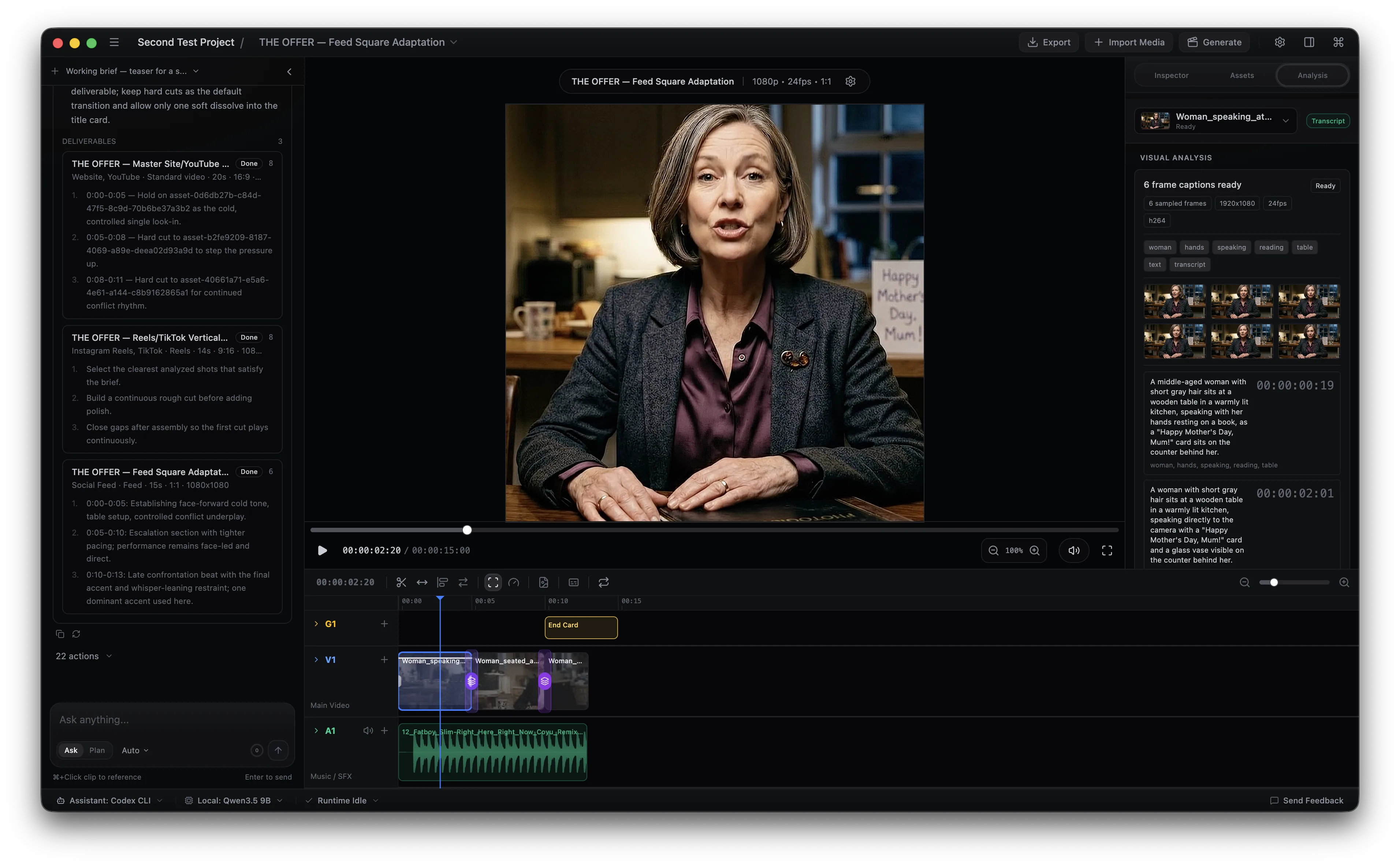Open Local: Qwen3.5 9B selector
Screen dimensions: 1400x866
pyautogui.click(x=234, y=801)
